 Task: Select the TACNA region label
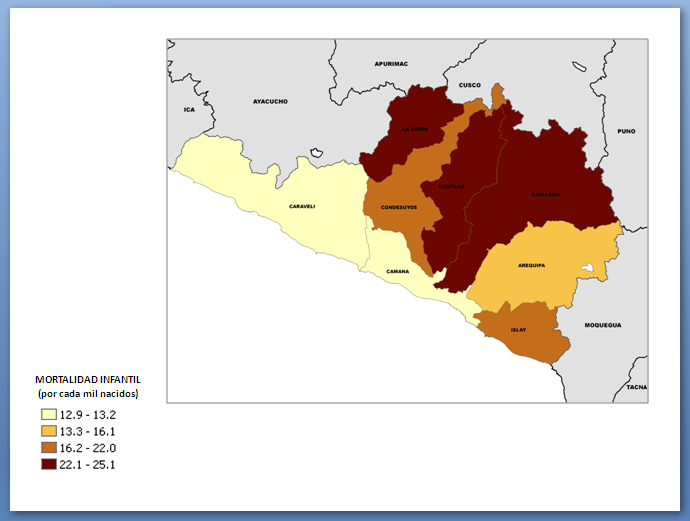[636, 386]
